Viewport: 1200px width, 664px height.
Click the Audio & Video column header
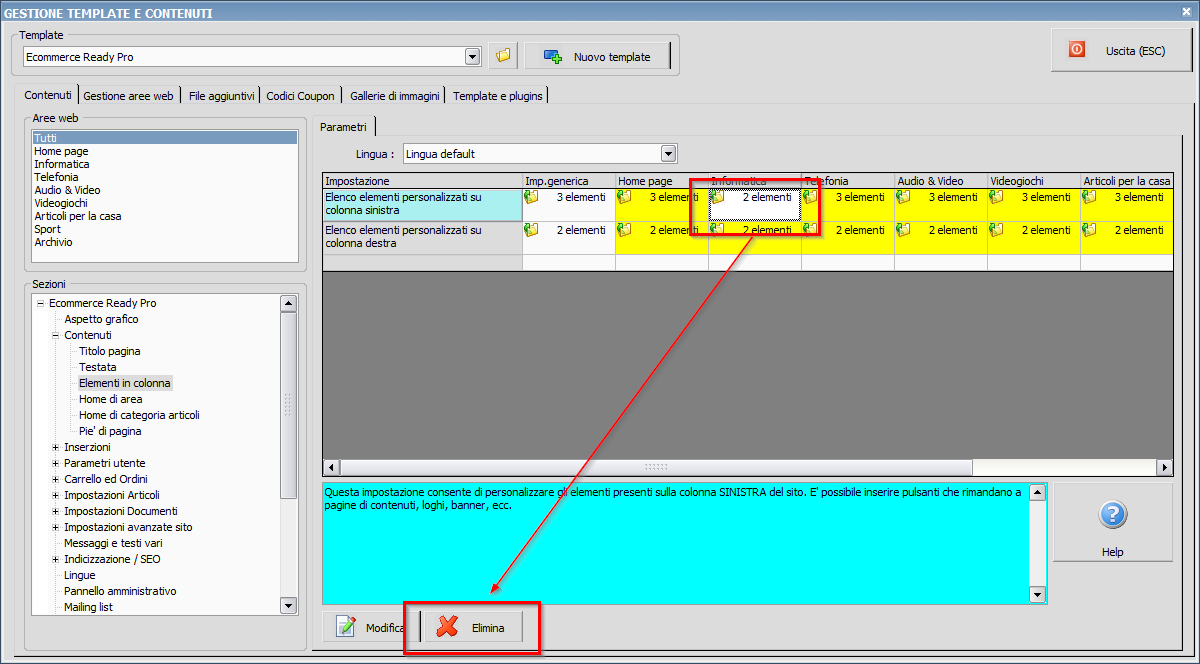pos(941,181)
